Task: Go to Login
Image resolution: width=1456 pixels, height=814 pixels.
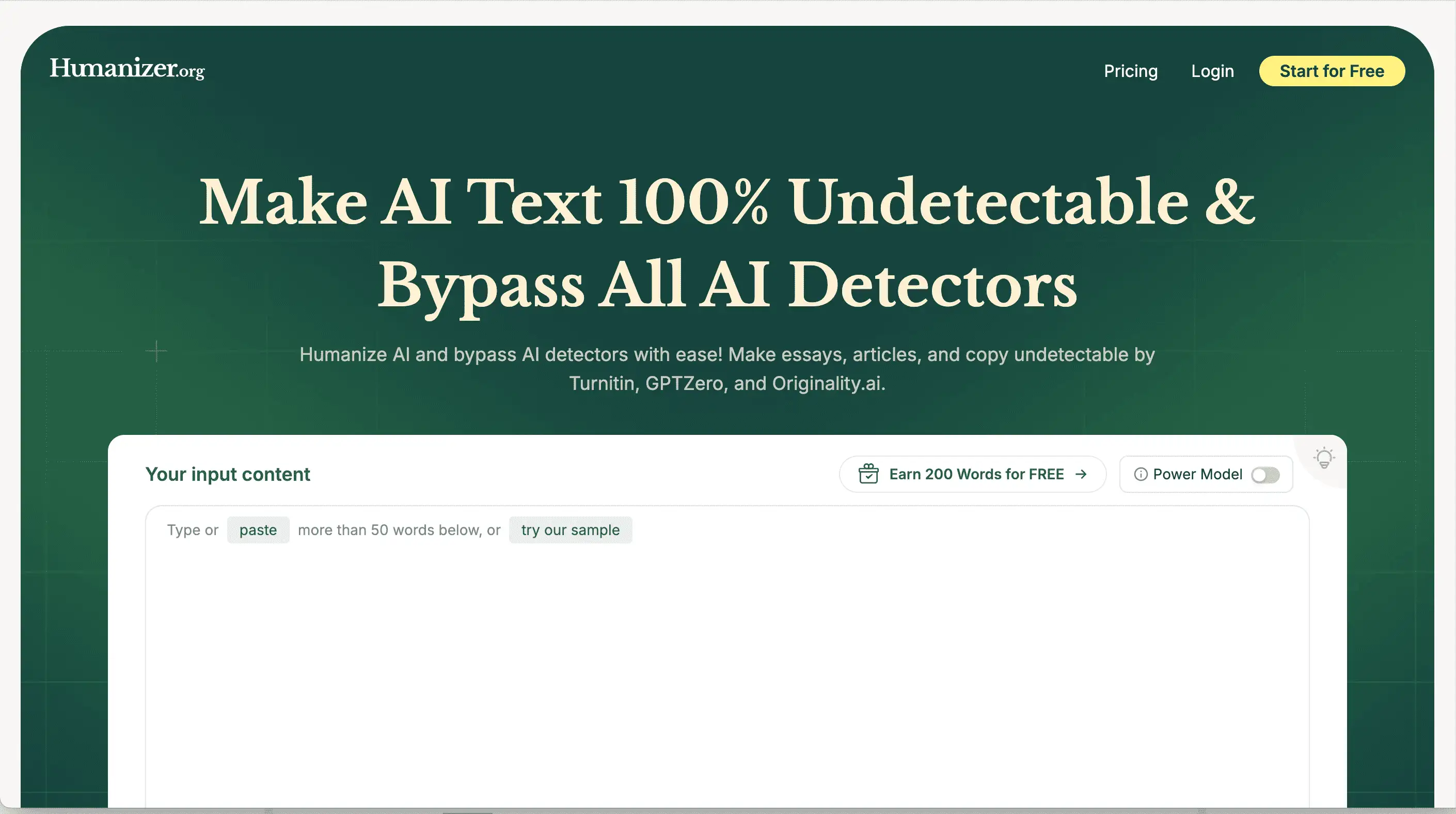Action: [1212, 71]
